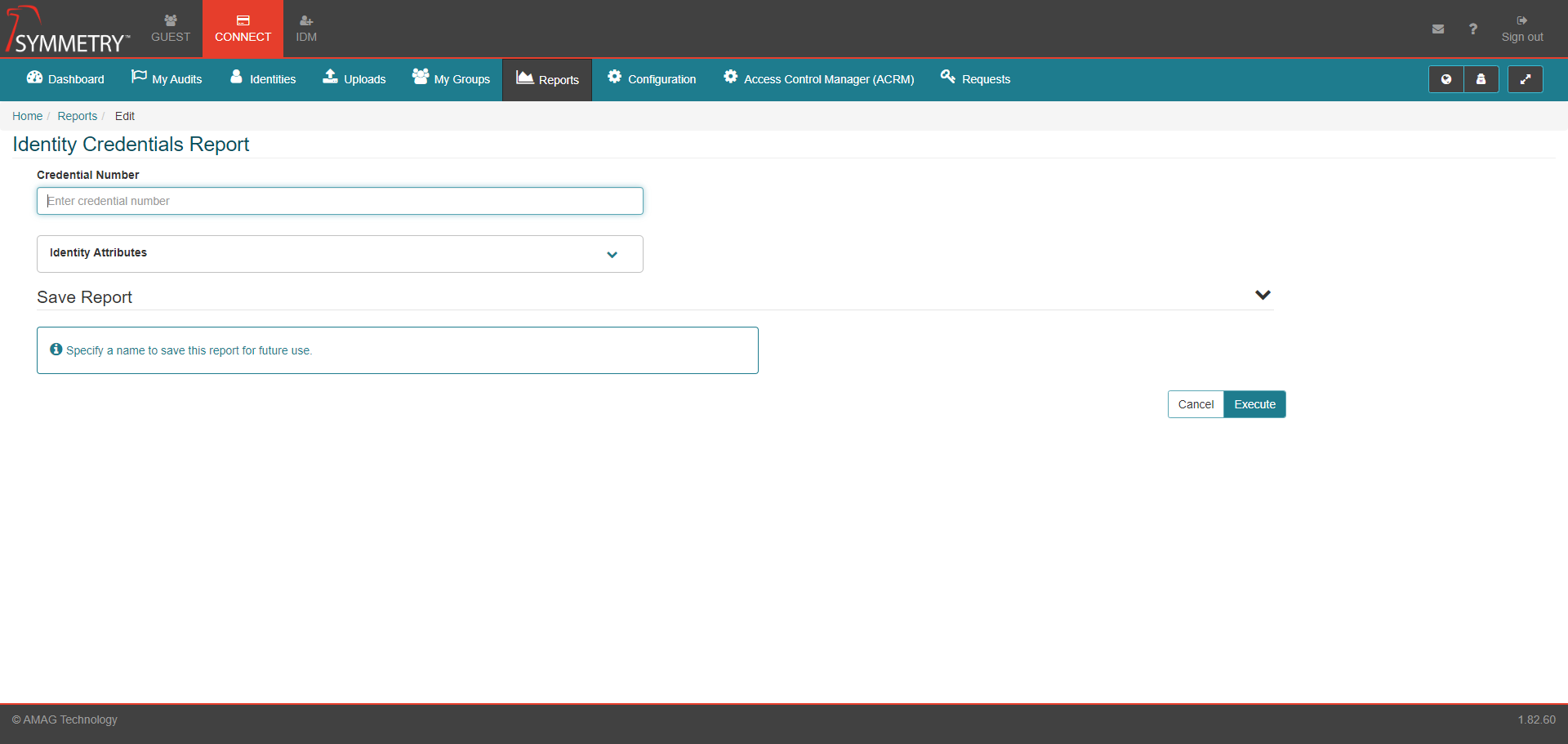Click the Edit breadcrumb text
1568x744 pixels.
(124, 116)
